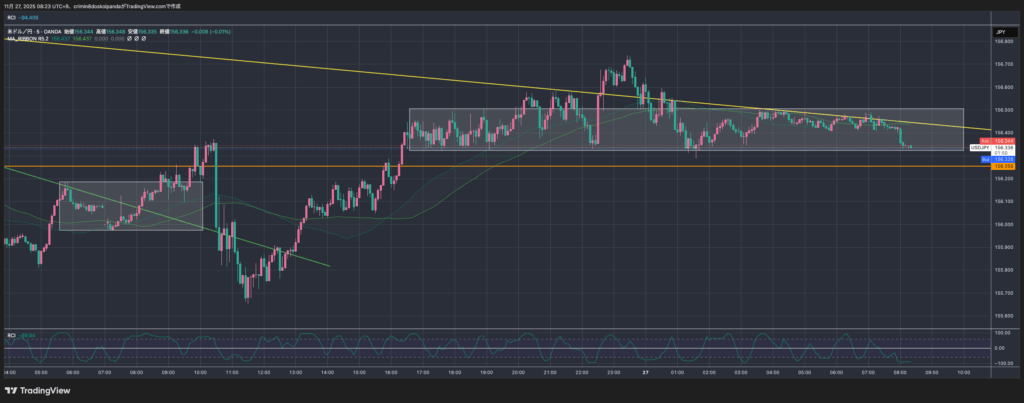Click the orange 156.255 price label
The image size is (1024, 403).
1003,166
